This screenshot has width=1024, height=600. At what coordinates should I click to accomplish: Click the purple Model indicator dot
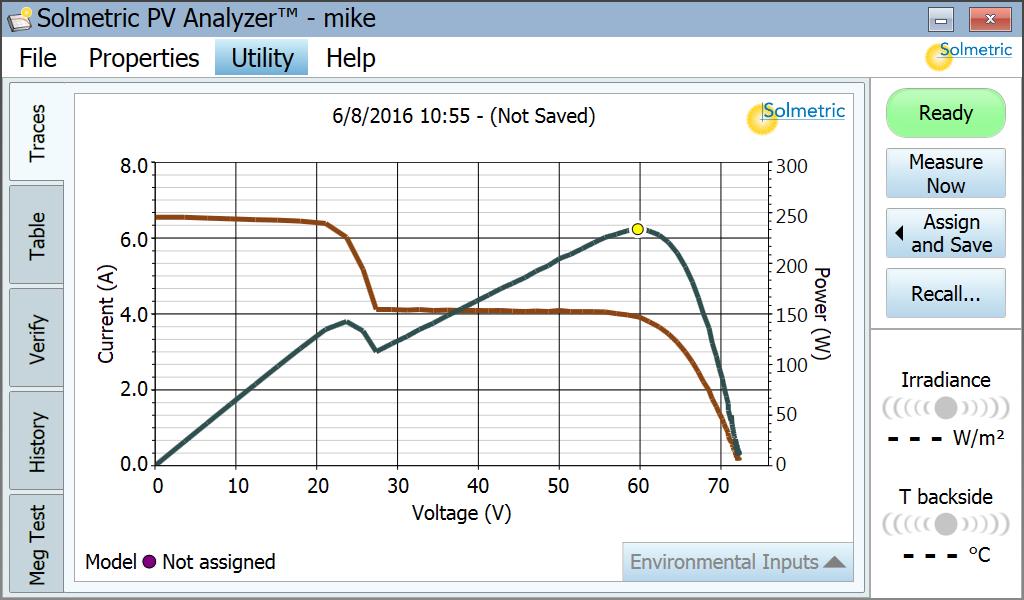pyautogui.click(x=150, y=561)
